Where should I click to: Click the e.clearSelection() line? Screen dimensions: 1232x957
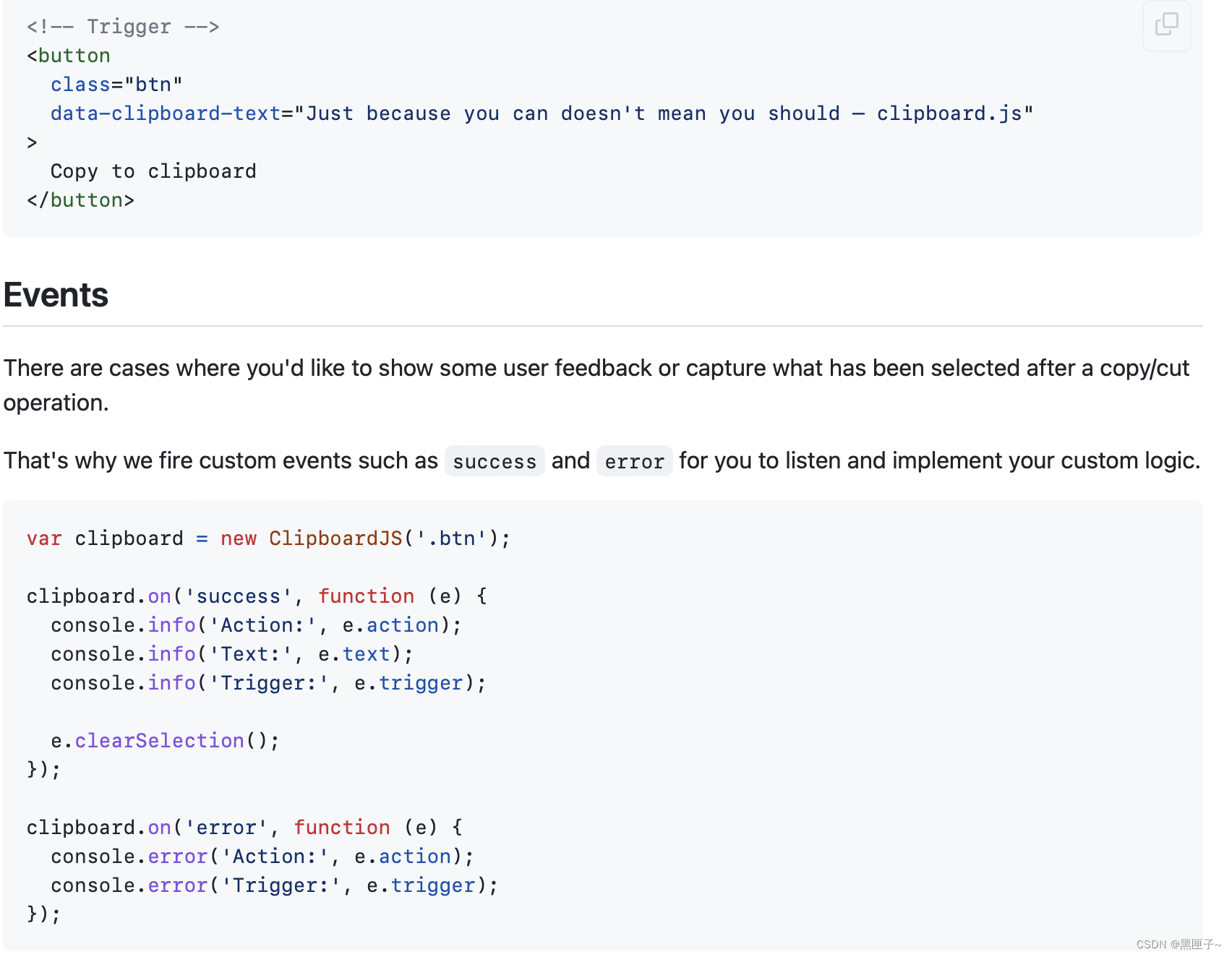(x=165, y=741)
